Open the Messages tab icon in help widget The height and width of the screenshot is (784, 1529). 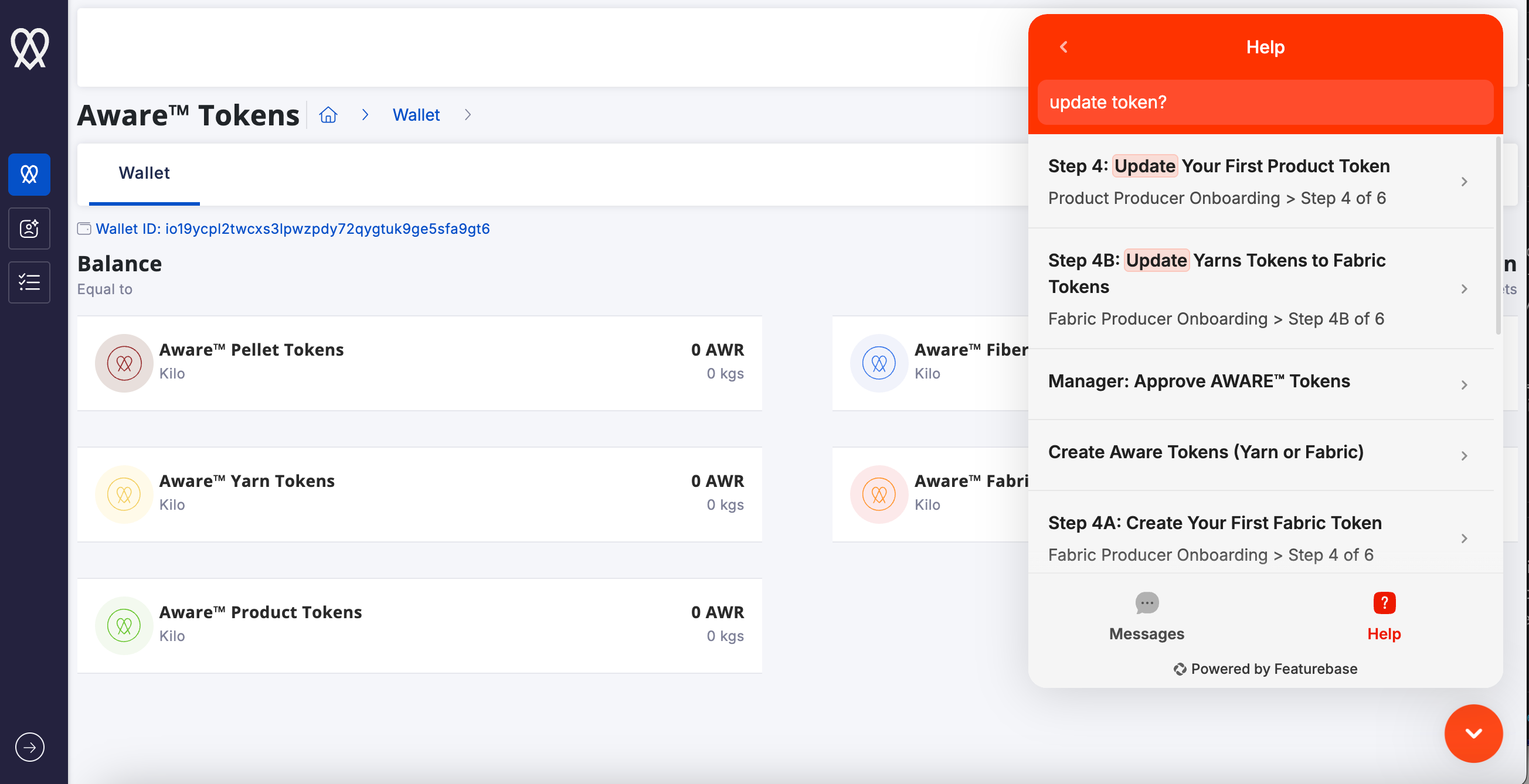coord(1147,603)
